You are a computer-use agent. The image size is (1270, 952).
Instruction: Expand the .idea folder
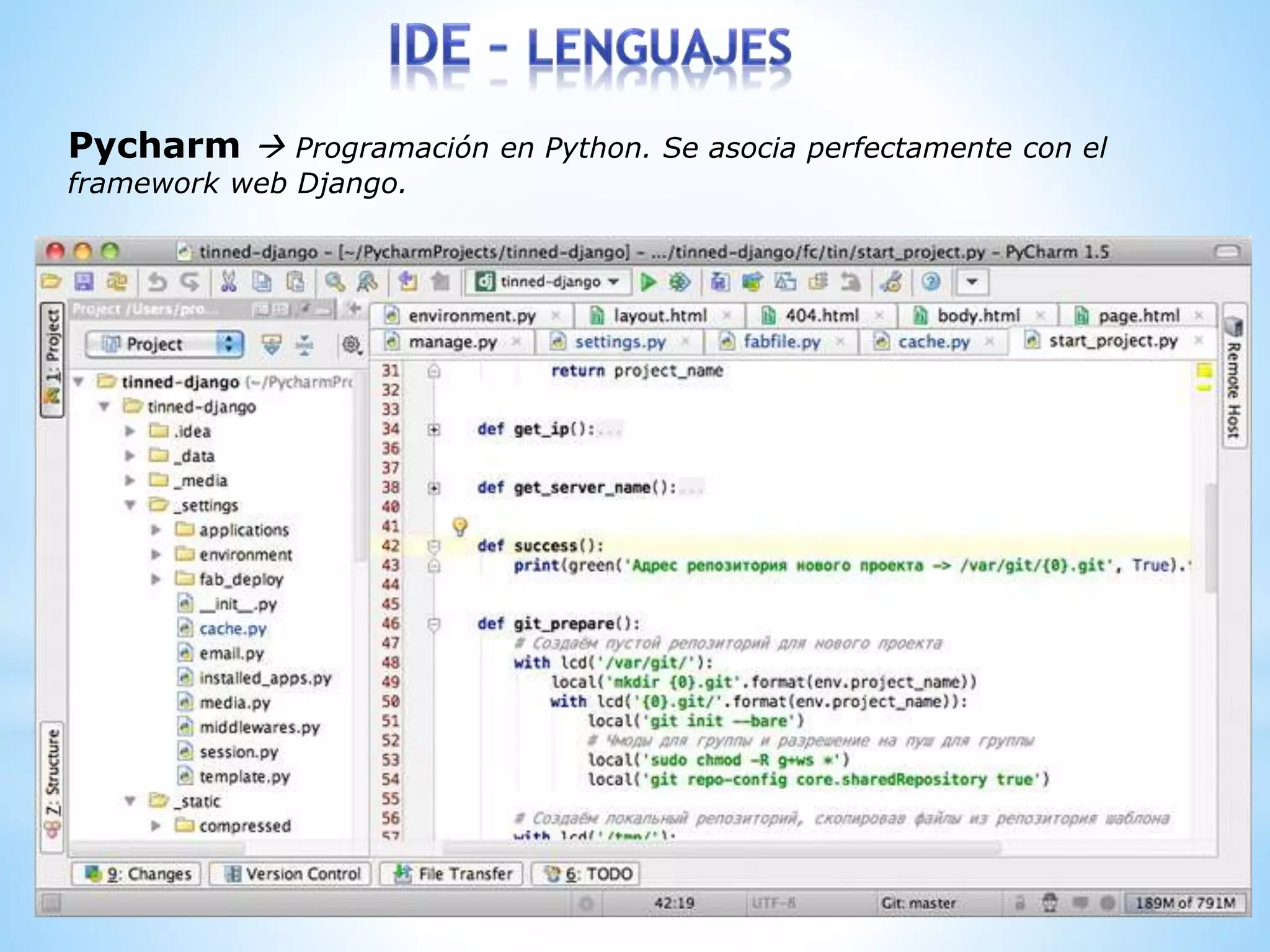coord(130,431)
